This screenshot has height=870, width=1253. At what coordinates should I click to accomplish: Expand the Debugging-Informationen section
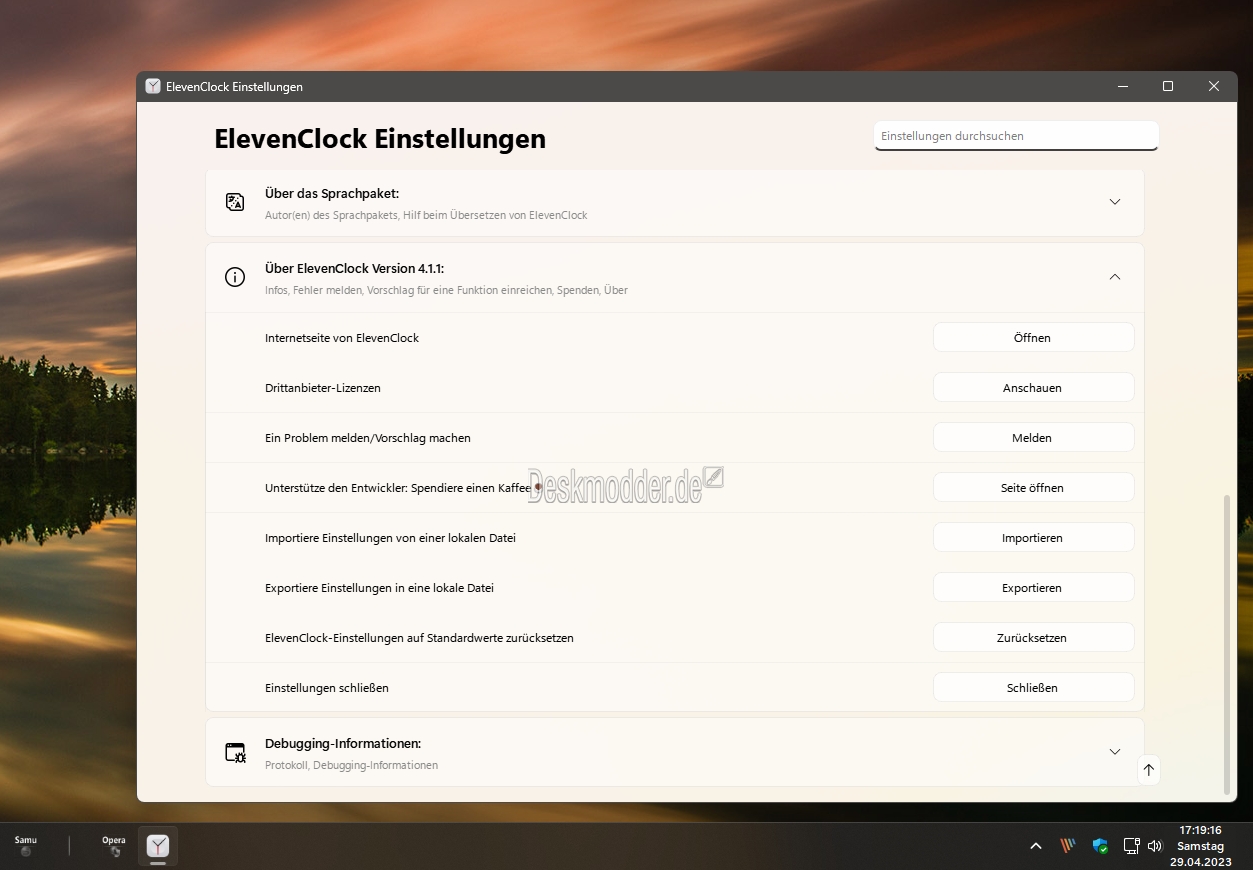1115,752
